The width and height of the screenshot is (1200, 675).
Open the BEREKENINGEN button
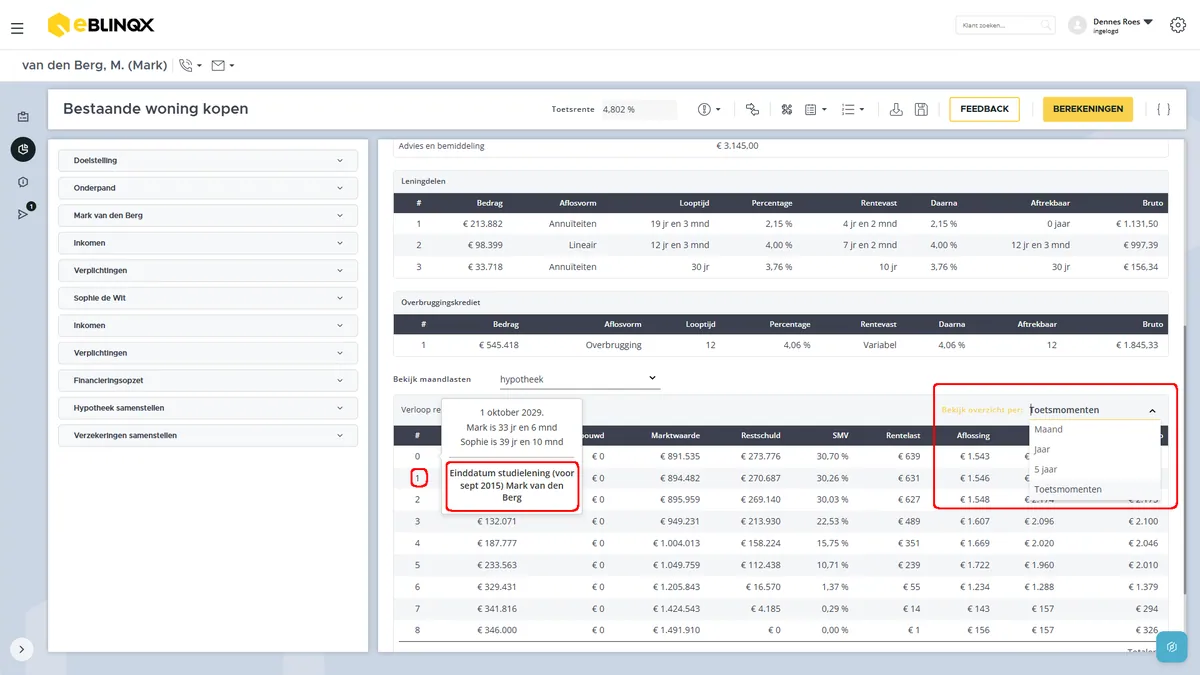tap(1088, 109)
